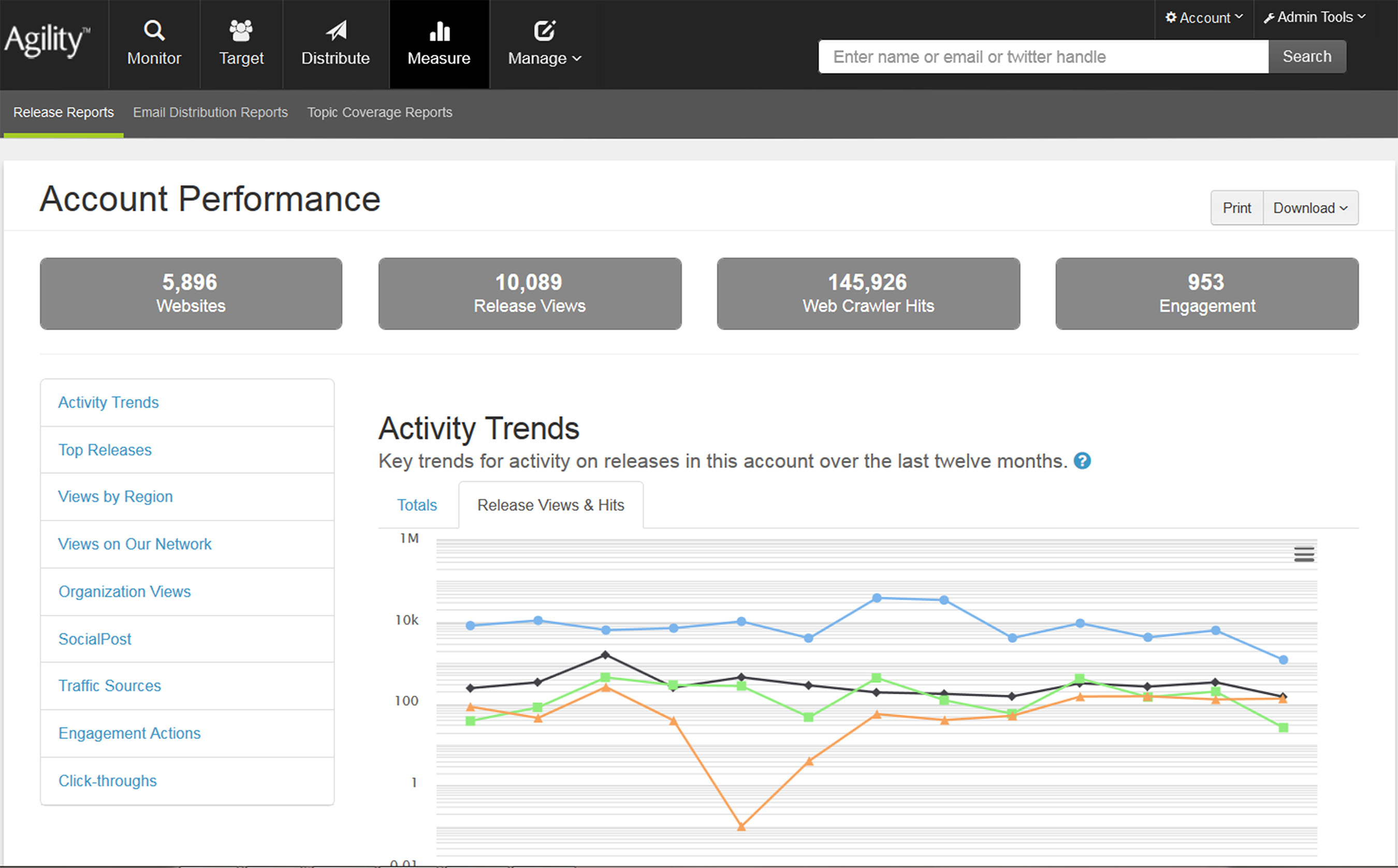Screen dimensions: 1398x868
Task: Expand the Download options
Action: coord(1309,208)
